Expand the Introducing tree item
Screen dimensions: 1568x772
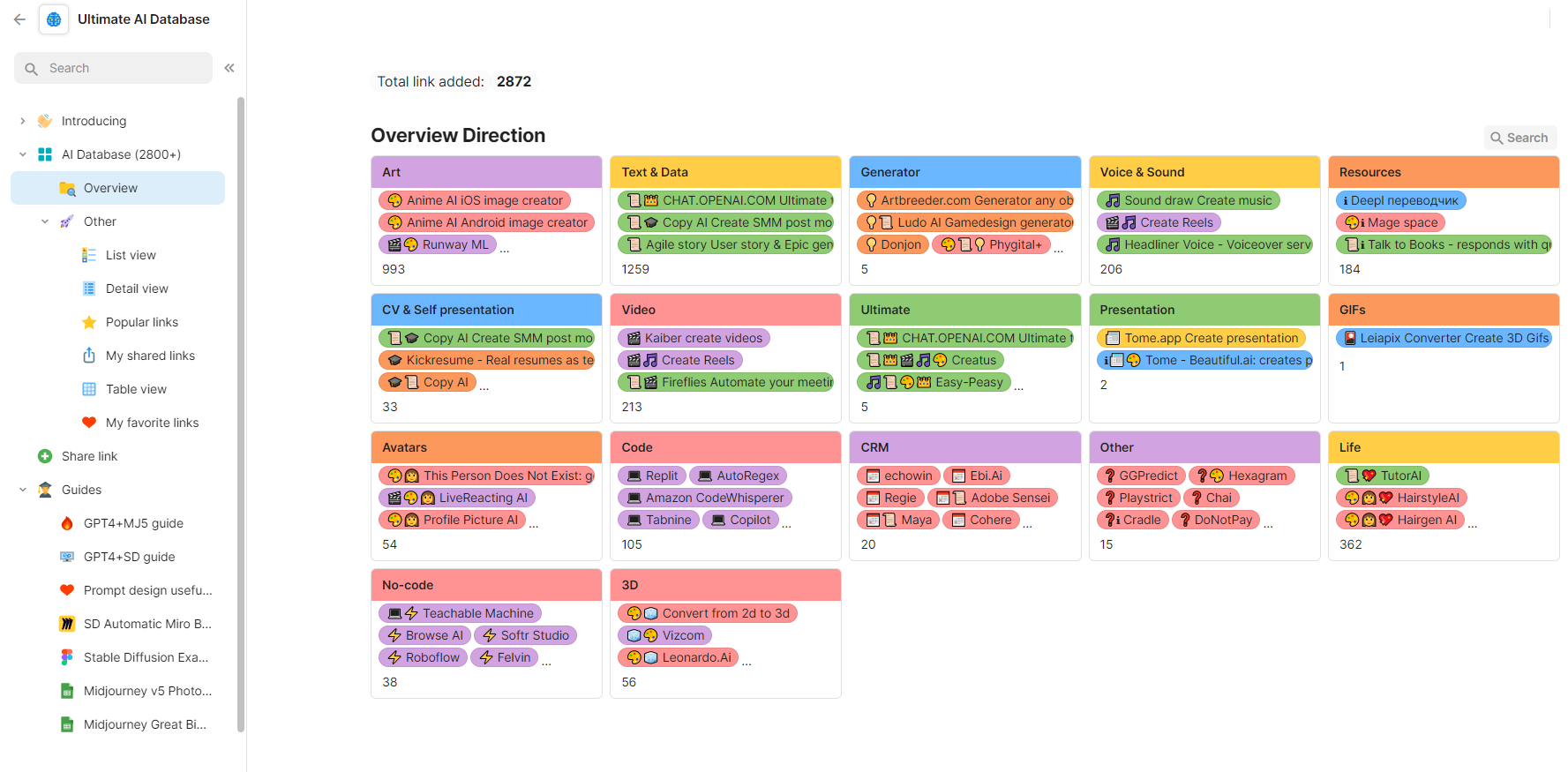click(x=23, y=121)
